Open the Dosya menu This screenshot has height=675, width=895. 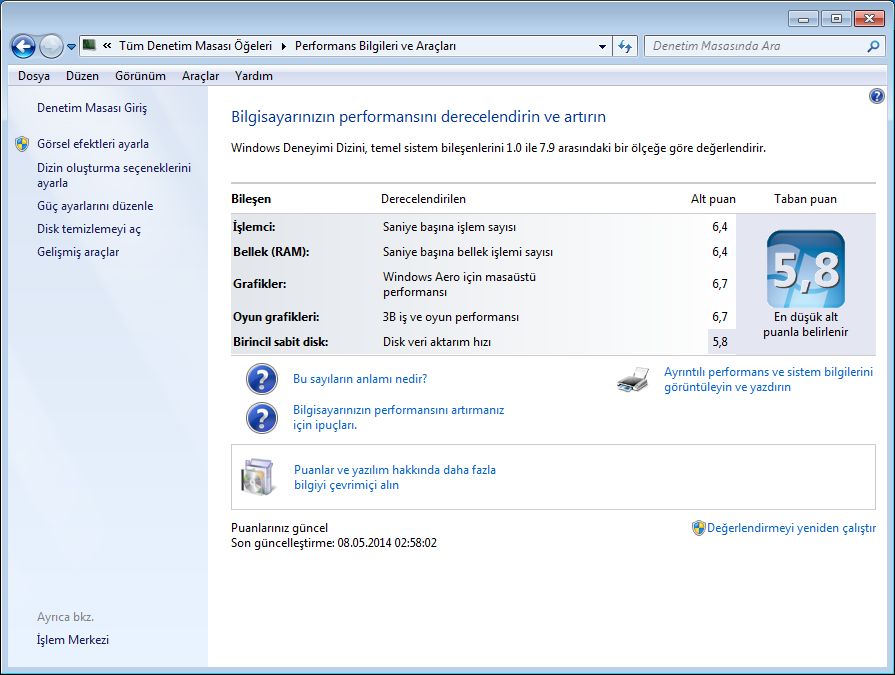coord(34,76)
